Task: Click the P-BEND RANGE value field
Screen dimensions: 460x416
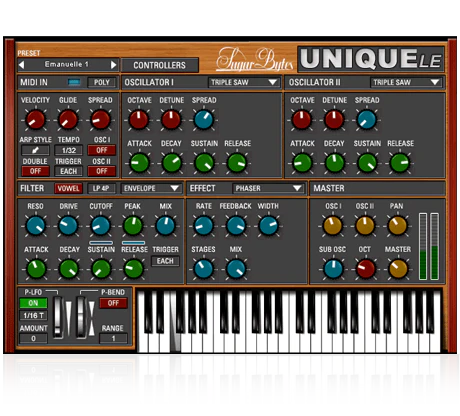Action: [x=113, y=338]
